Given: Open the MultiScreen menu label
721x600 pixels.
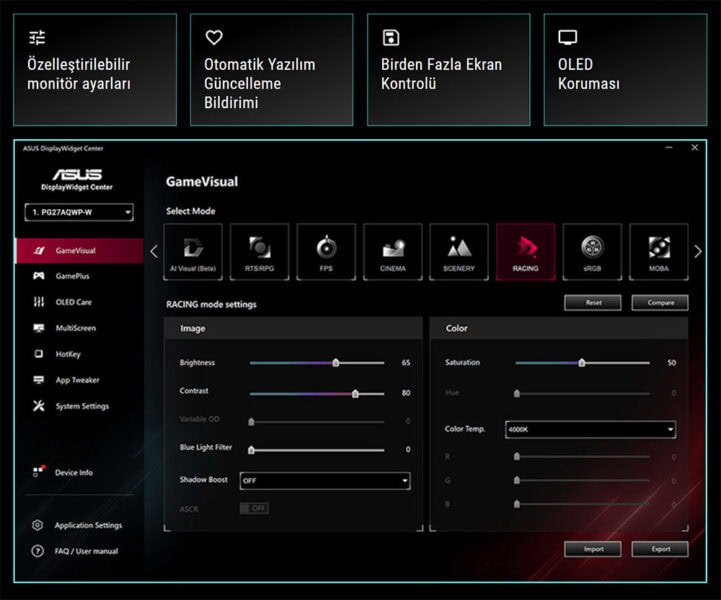Looking at the screenshot, I should 76,328.
